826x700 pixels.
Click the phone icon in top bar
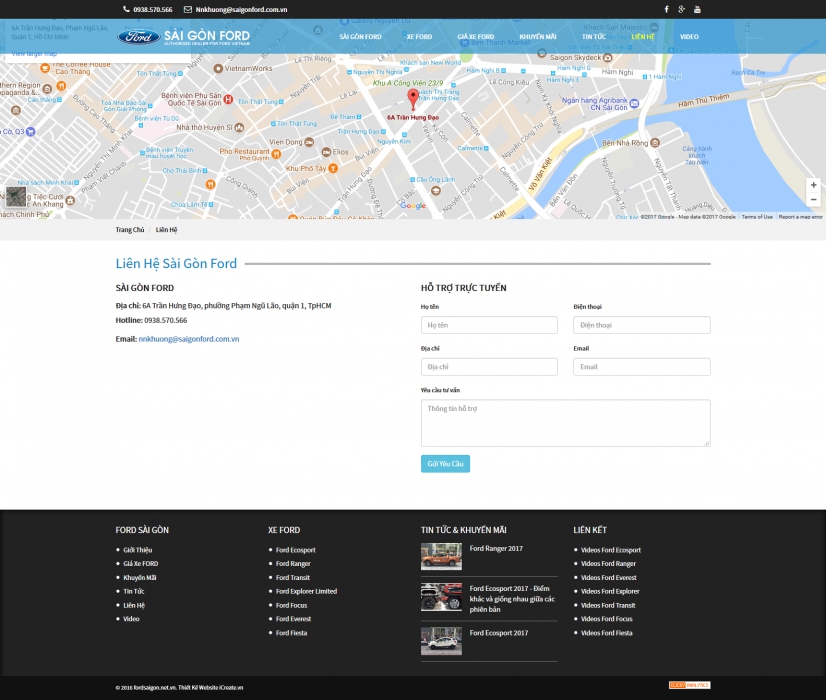coord(126,9)
